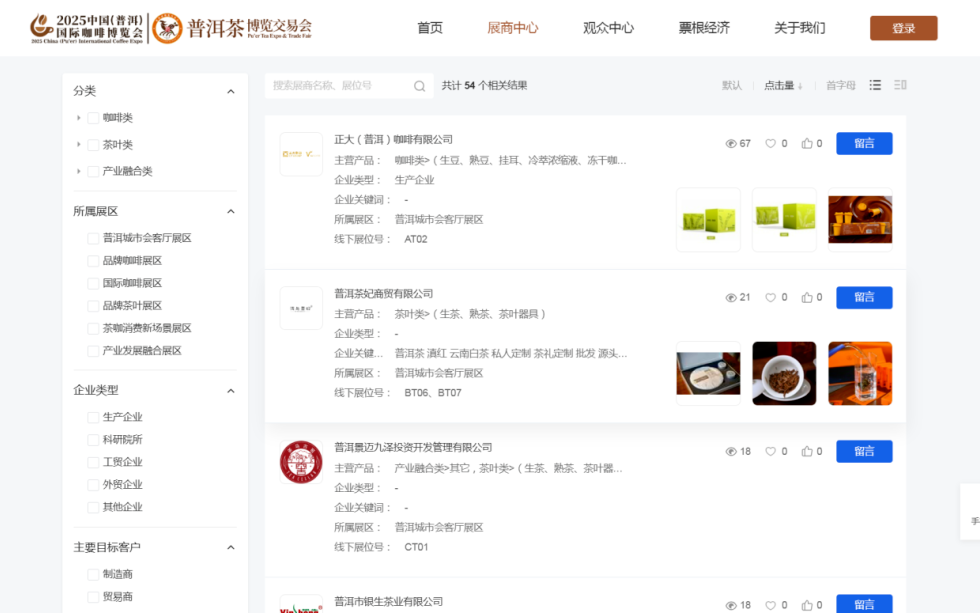Expand the 茶叶类 tree arrow
Image resolution: width=980 pixels, height=613 pixels.
(79, 144)
